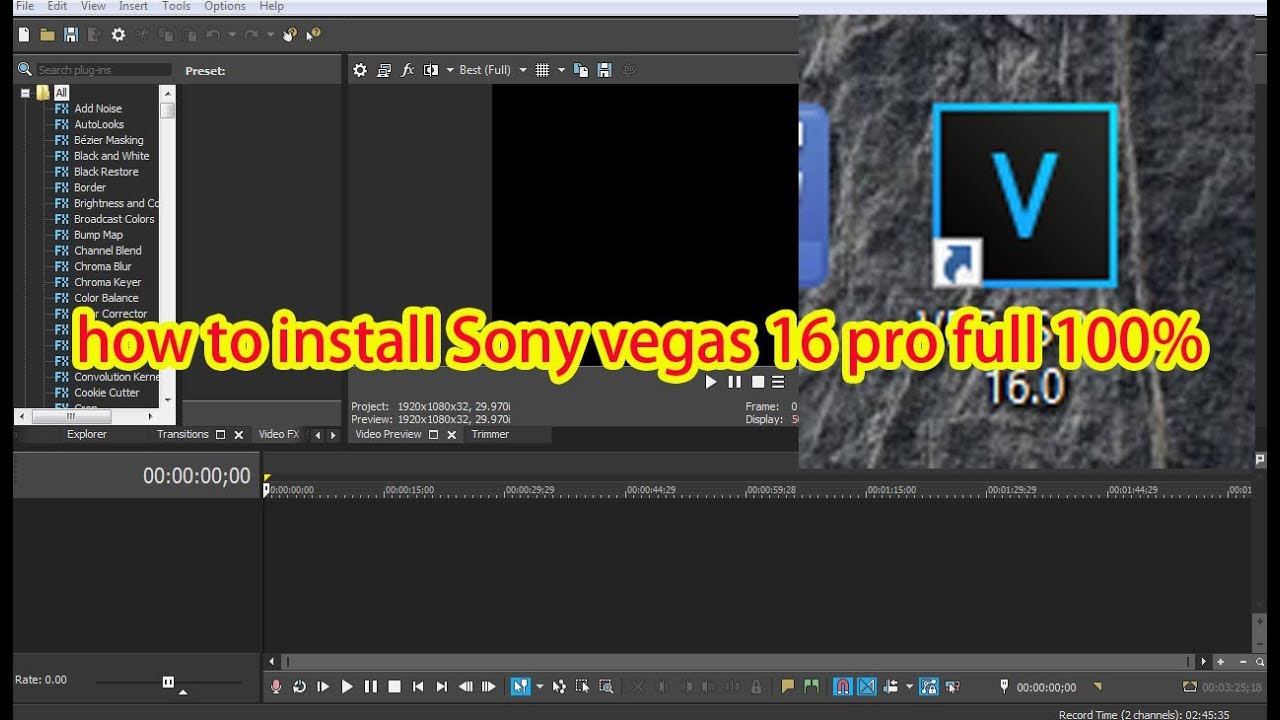Go to end of timeline
This screenshot has height=720, width=1280.
[442, 687]
